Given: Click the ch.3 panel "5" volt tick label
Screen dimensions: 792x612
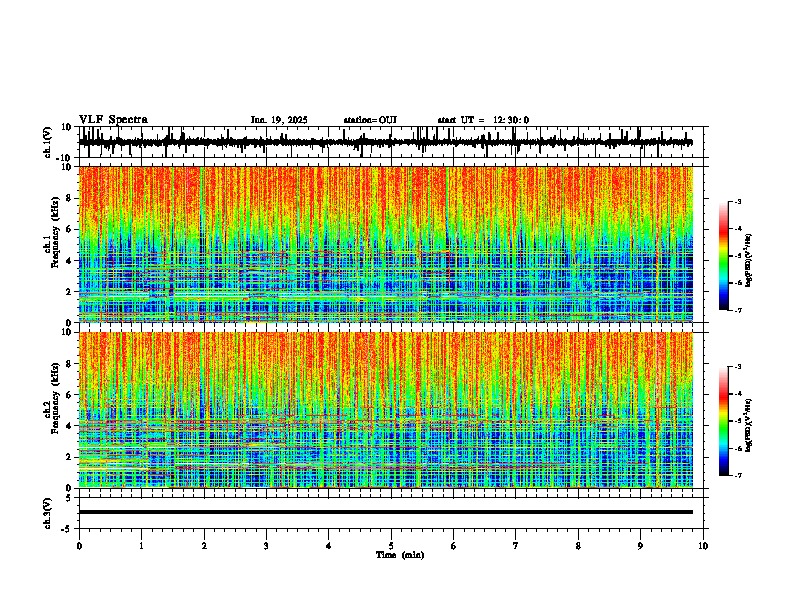Looking at the screenshot, I should point(70,498).
